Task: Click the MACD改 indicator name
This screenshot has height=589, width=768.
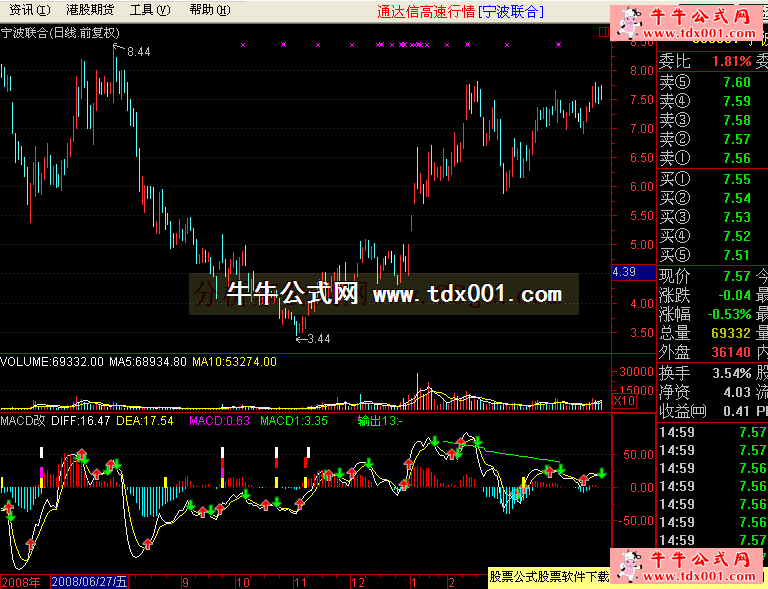Action: pos(23,421)
